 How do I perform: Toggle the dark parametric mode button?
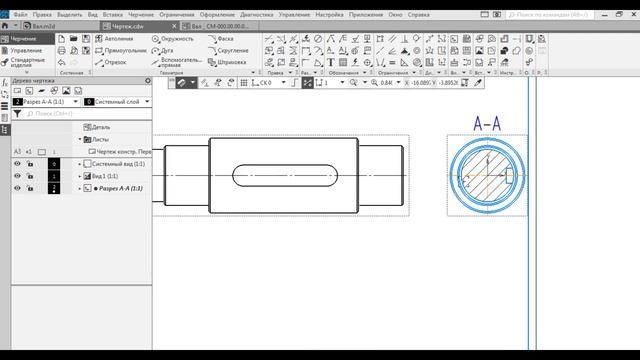tap(307, 83)
